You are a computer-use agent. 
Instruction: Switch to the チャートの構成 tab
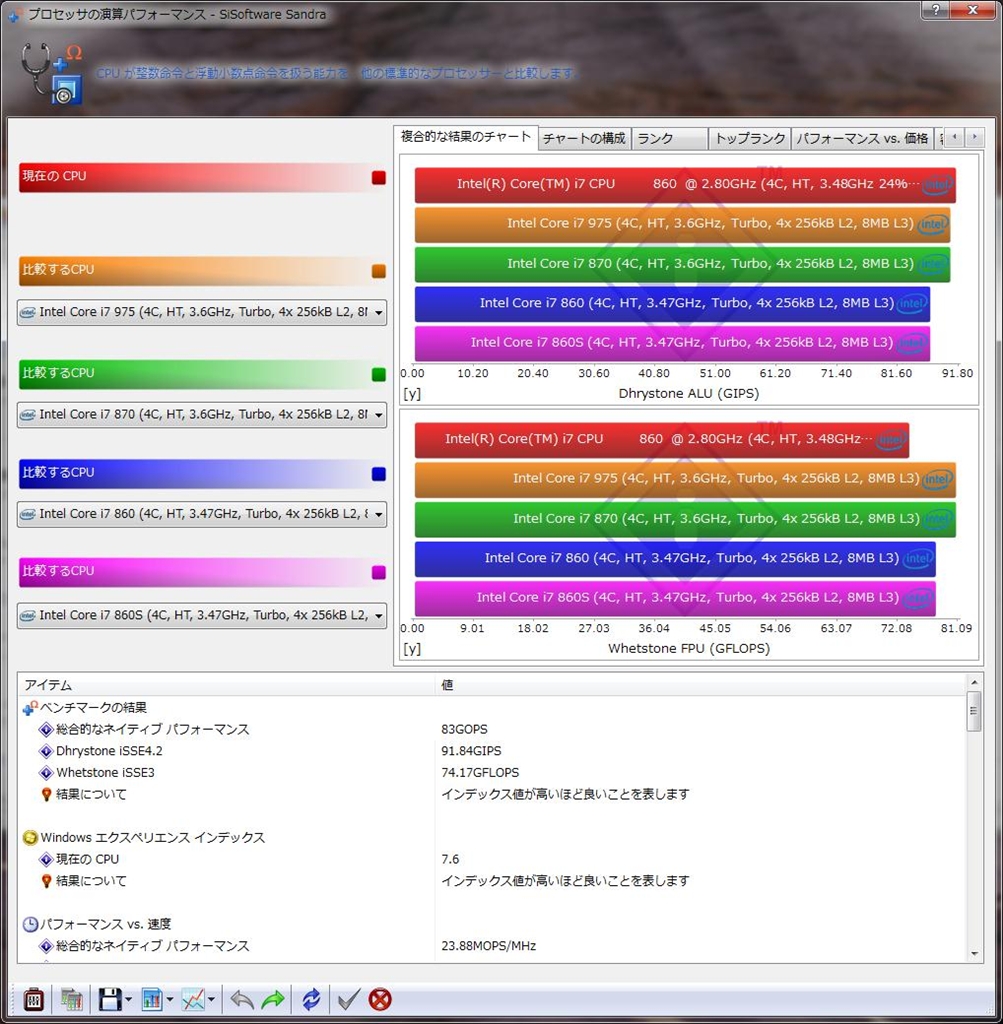click(x=584, y=138)
